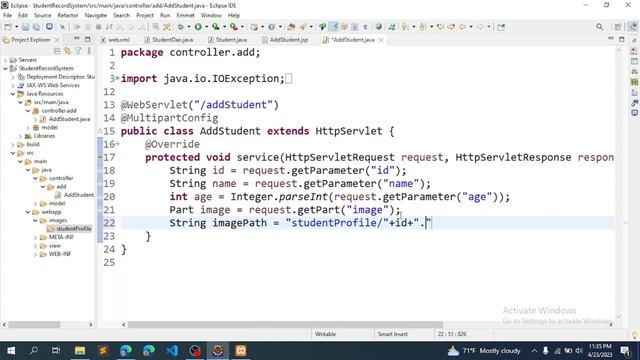This screenshot has height=360, width=640.
Task: Collapse the StudentRecordSystem project node
Action: [x=5, y=69]
